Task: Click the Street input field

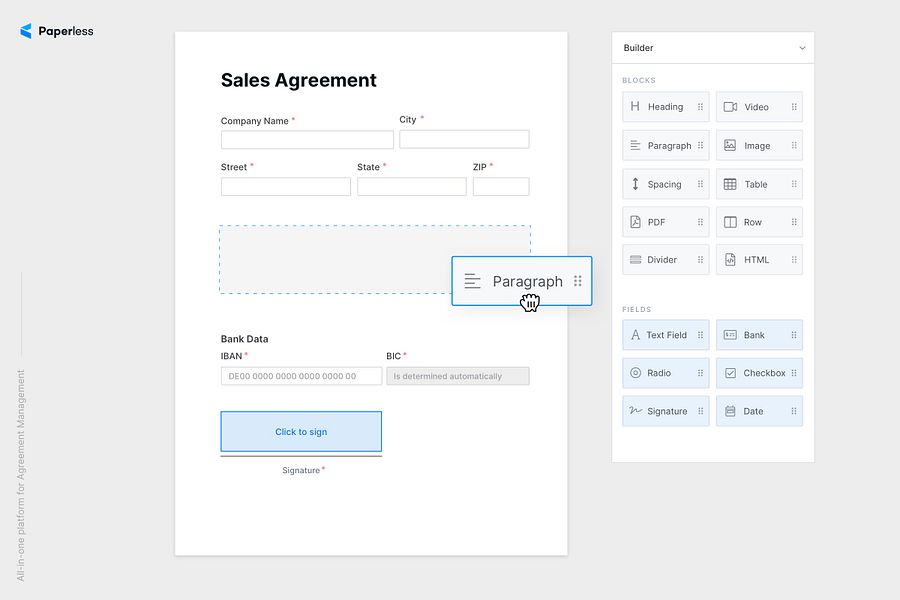Action: pyautogui.click(x=286, y=187)
